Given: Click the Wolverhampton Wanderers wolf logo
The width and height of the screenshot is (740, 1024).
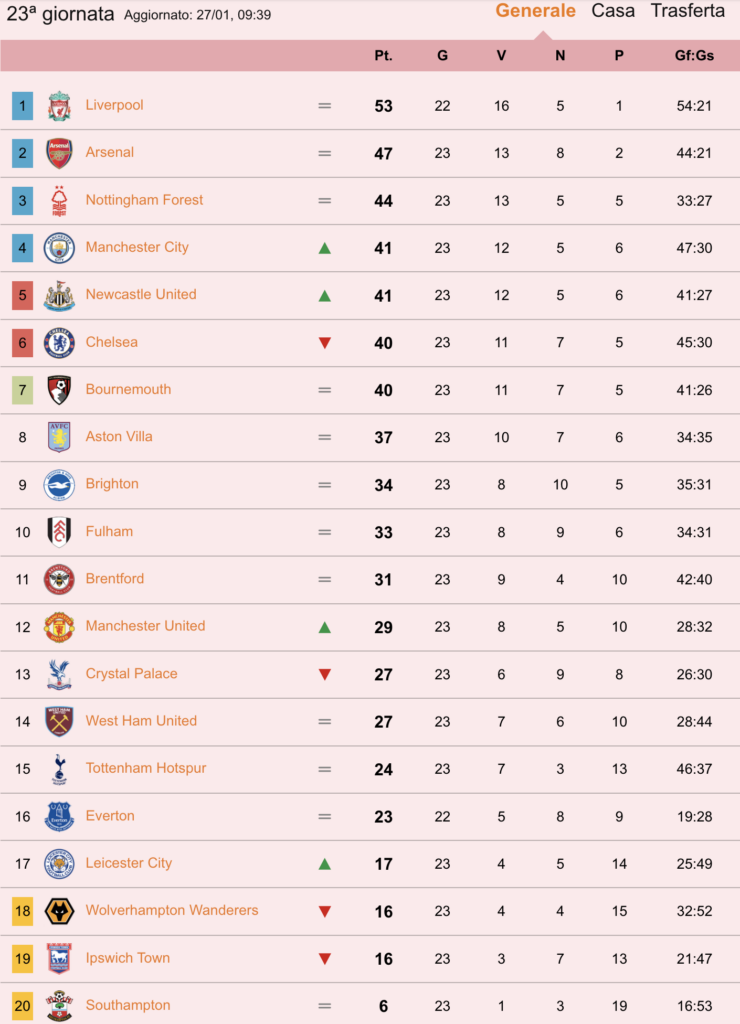Looking at the screenshot, I should (59, 911).
